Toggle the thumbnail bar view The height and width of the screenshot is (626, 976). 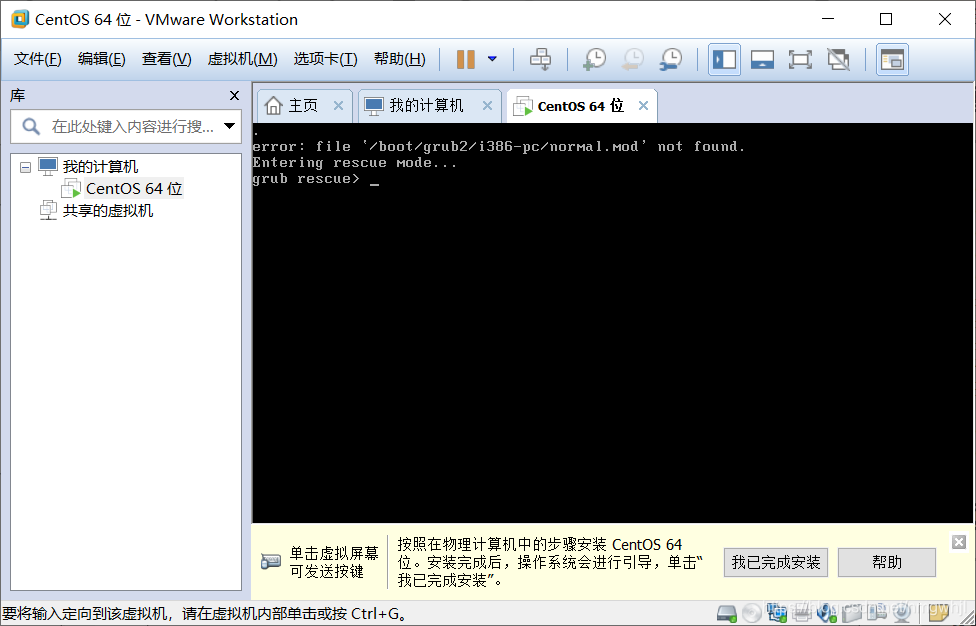coord(762,60)
